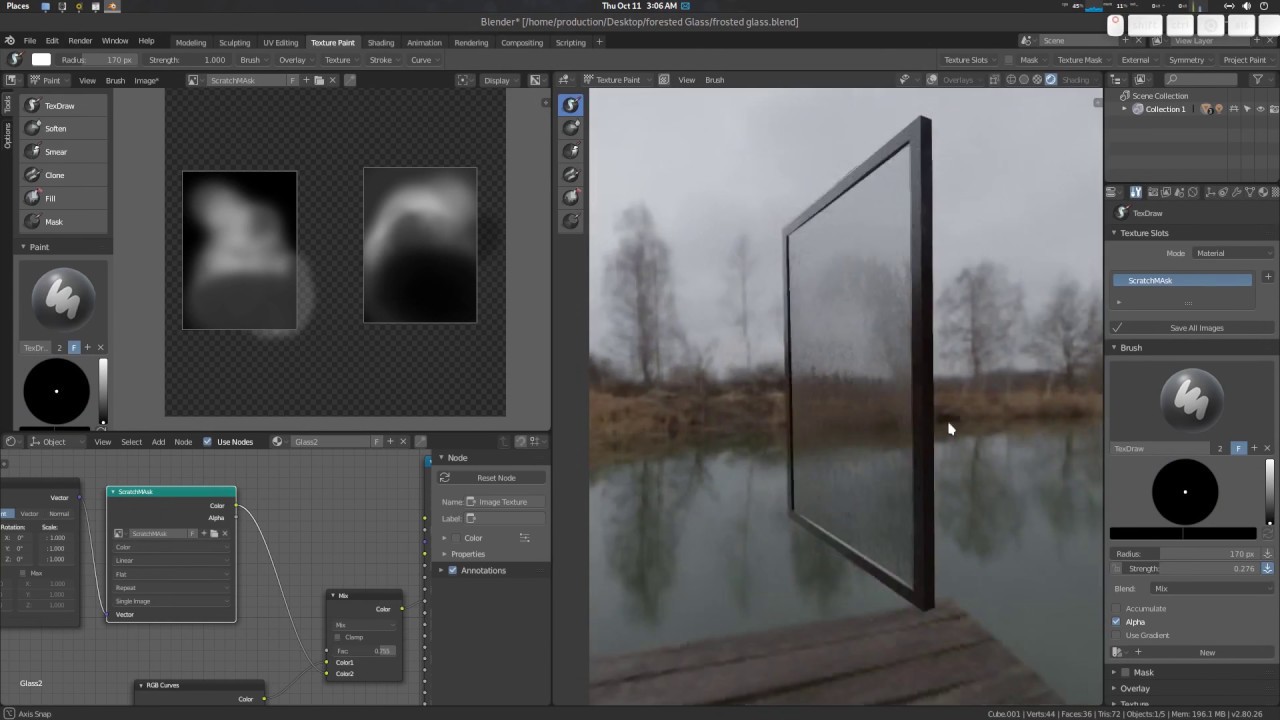
Task: Click the Reset Node button
Action: [x=495, y=478]
